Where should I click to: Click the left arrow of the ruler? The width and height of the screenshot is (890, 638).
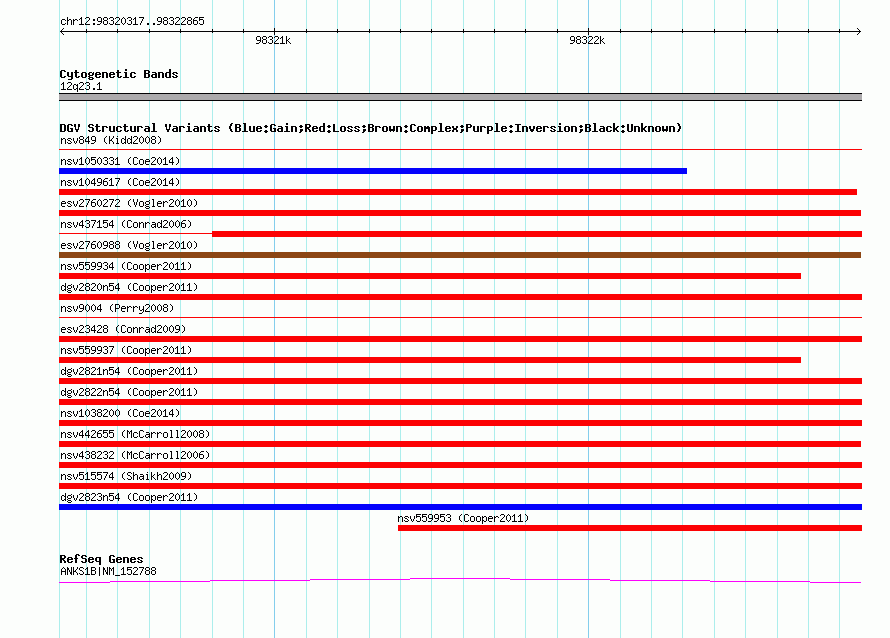62,31
